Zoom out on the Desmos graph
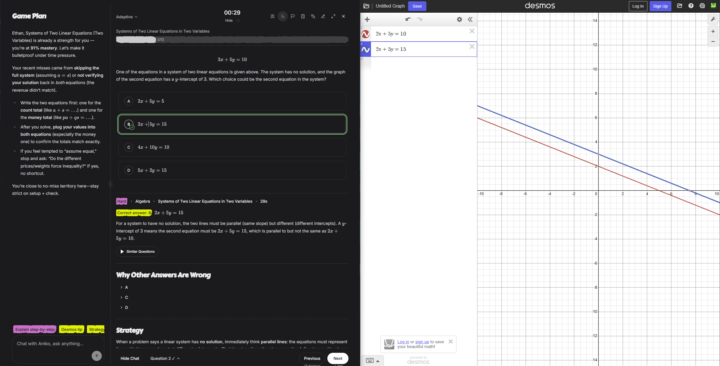720x366 pixels. (x=713, y=42)
